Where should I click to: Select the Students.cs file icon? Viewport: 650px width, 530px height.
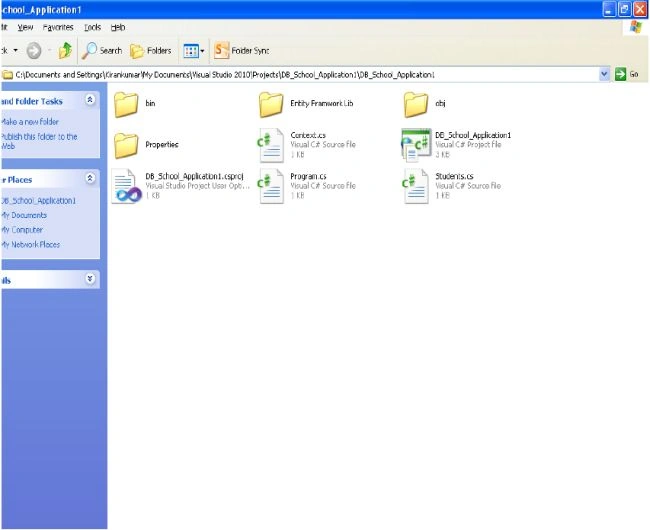point(416,186)
